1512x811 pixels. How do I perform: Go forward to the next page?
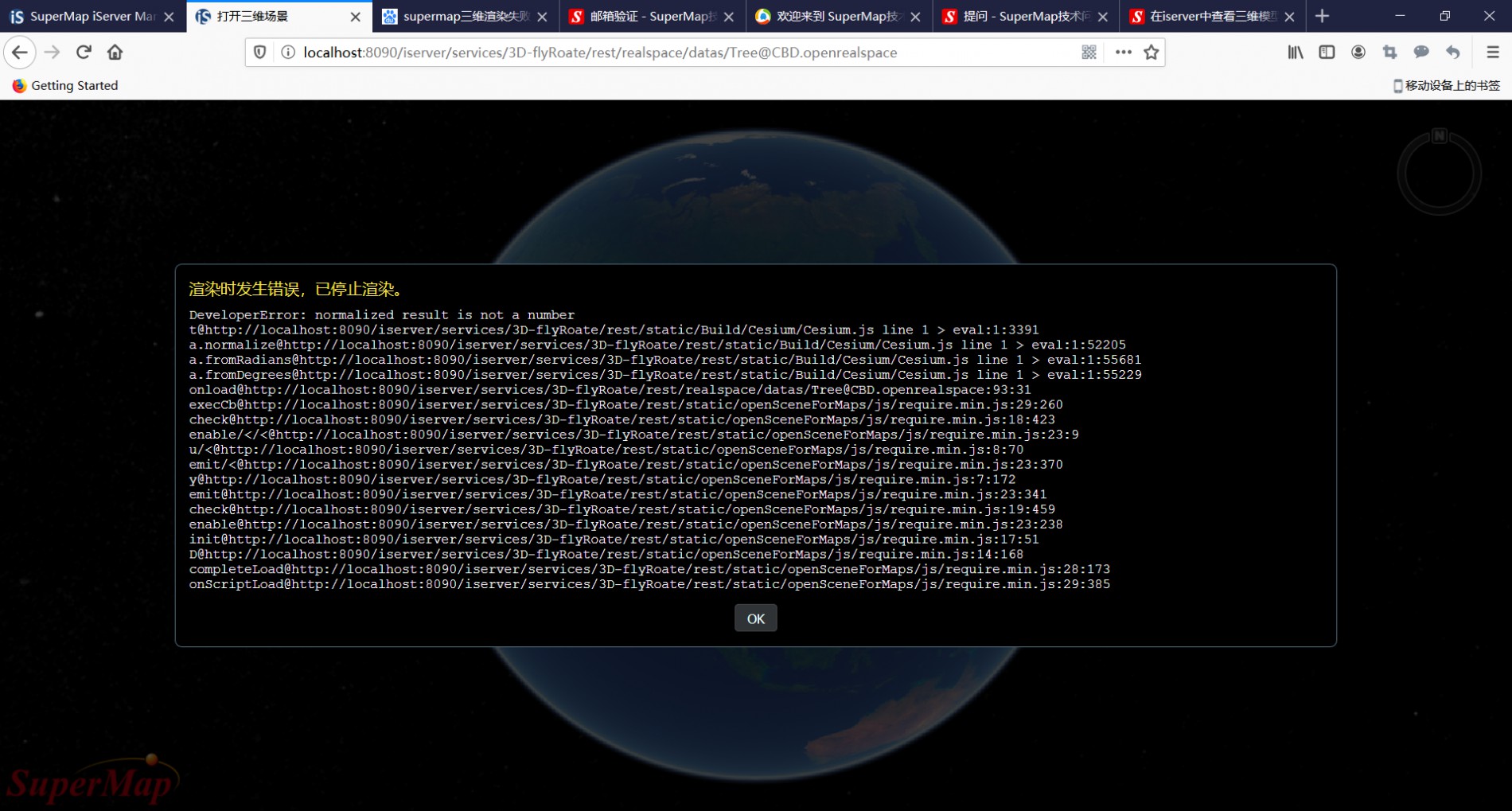point(53,53)
